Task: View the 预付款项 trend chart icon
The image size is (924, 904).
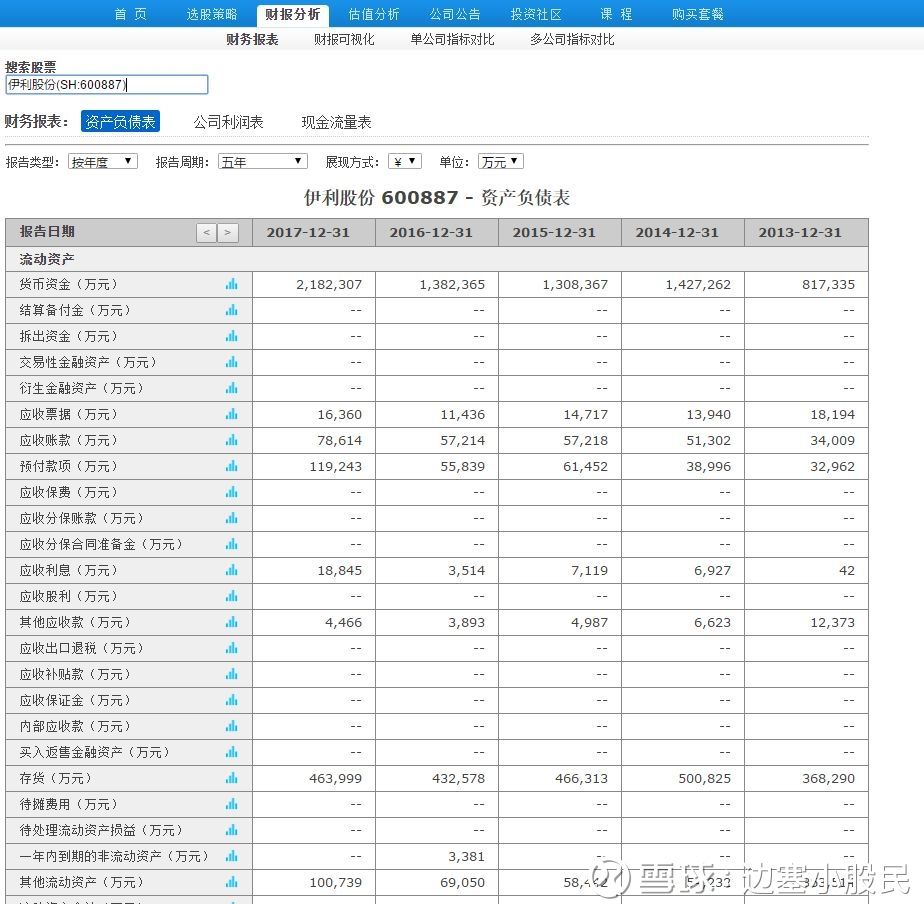Action: tap(231, 466)
